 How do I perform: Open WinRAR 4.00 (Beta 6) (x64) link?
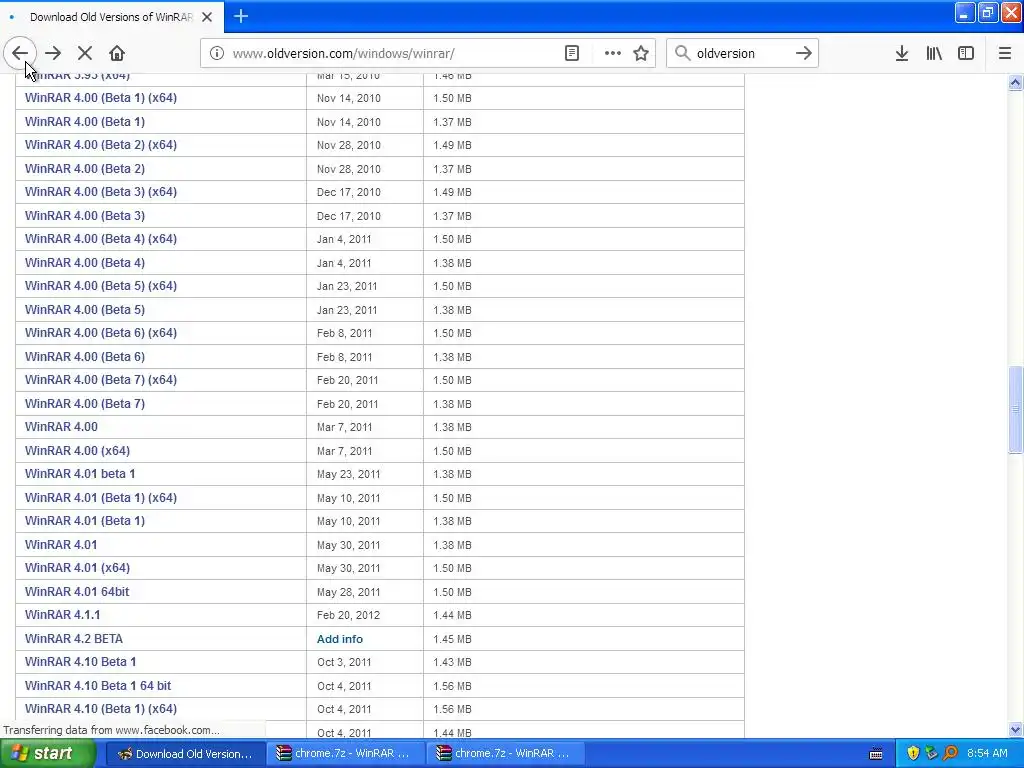coord(101,333)
